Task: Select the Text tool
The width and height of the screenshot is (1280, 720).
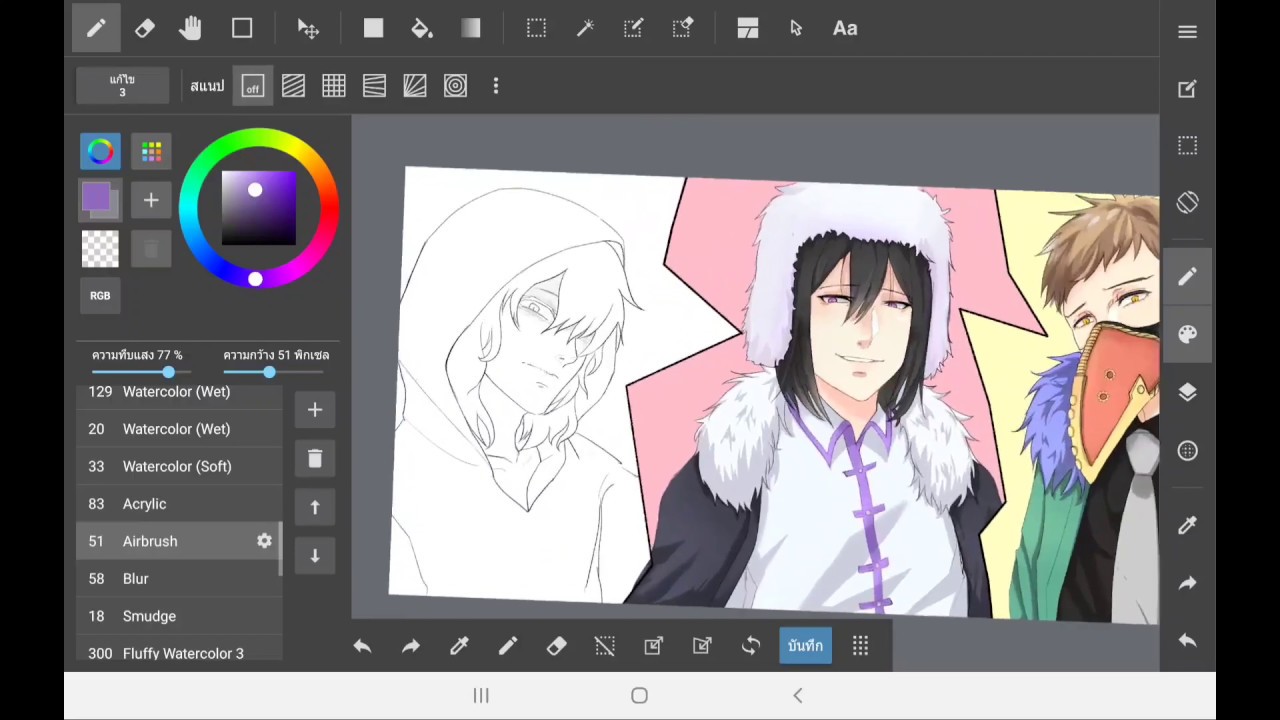Action: tap(845, 28)
